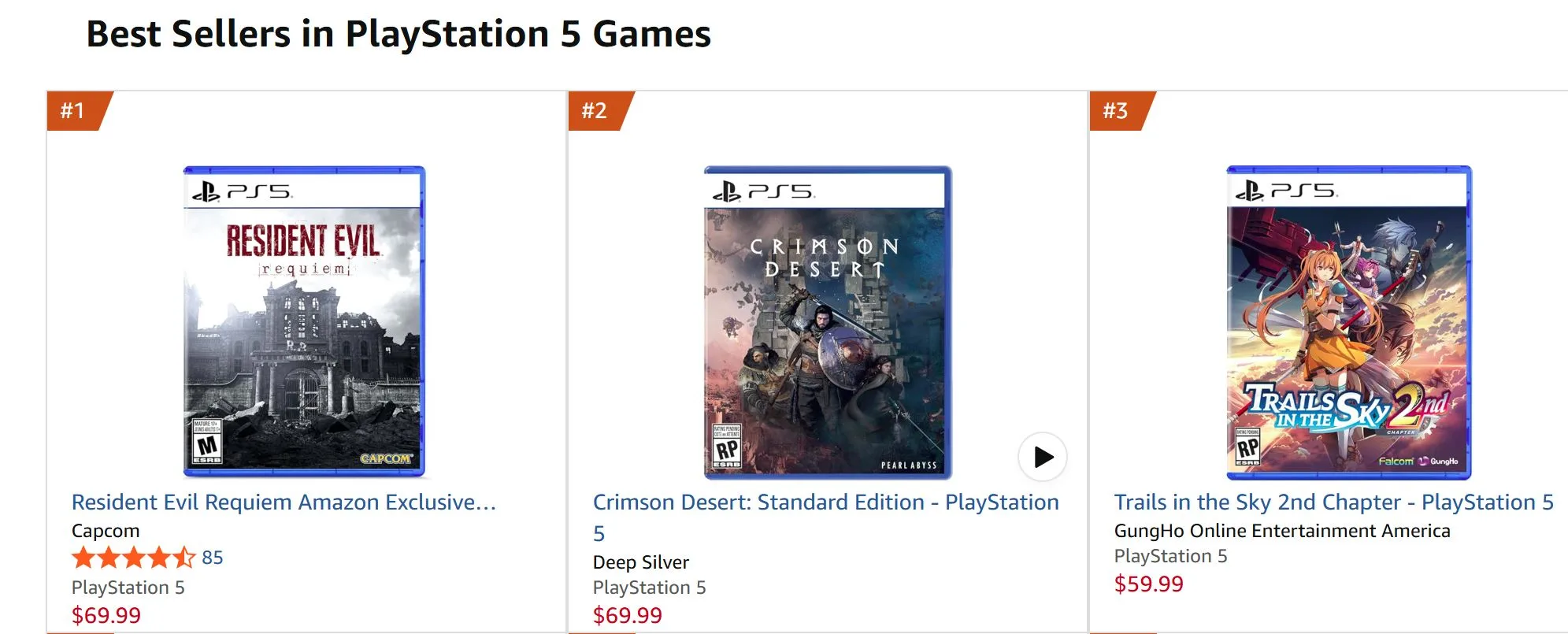Click the Best Sellers in PlayStation 5 Games heading

(x=397, y=34)
